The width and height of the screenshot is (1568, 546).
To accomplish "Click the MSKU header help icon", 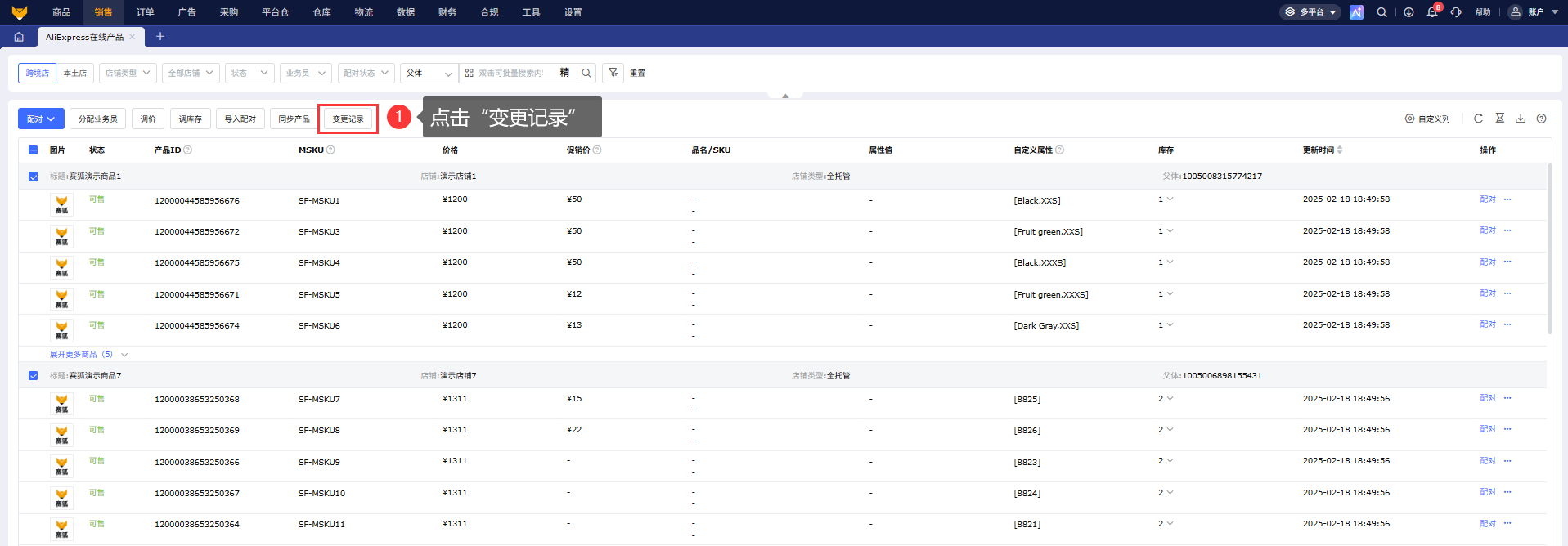I will coord(330,150).
